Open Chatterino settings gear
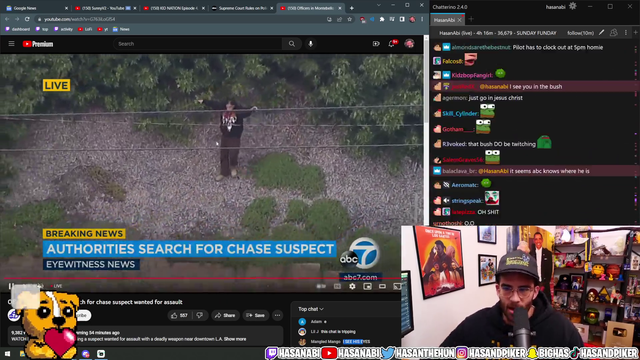Viewport: 640px width, 360px height. [573, 6]
